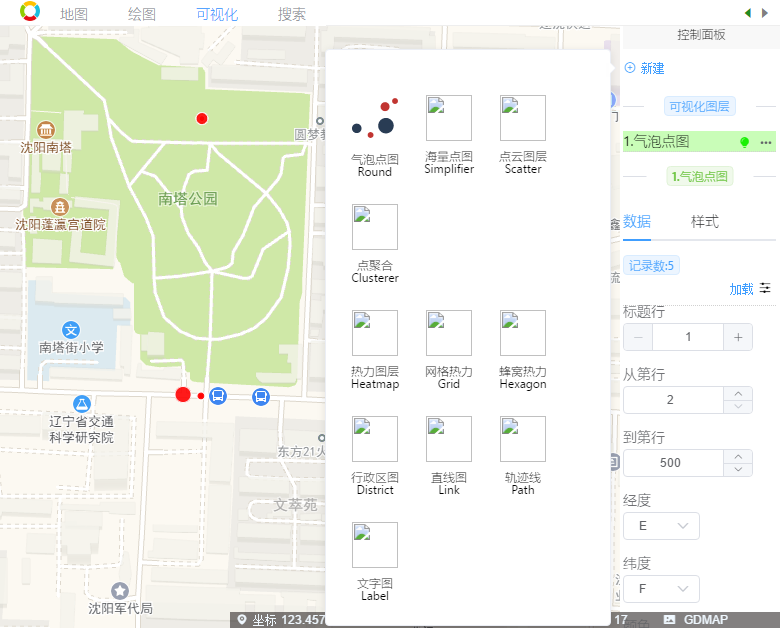Click the 可视化图层 tag button
The image size is (780, 628).
click(x=699, y=106)
